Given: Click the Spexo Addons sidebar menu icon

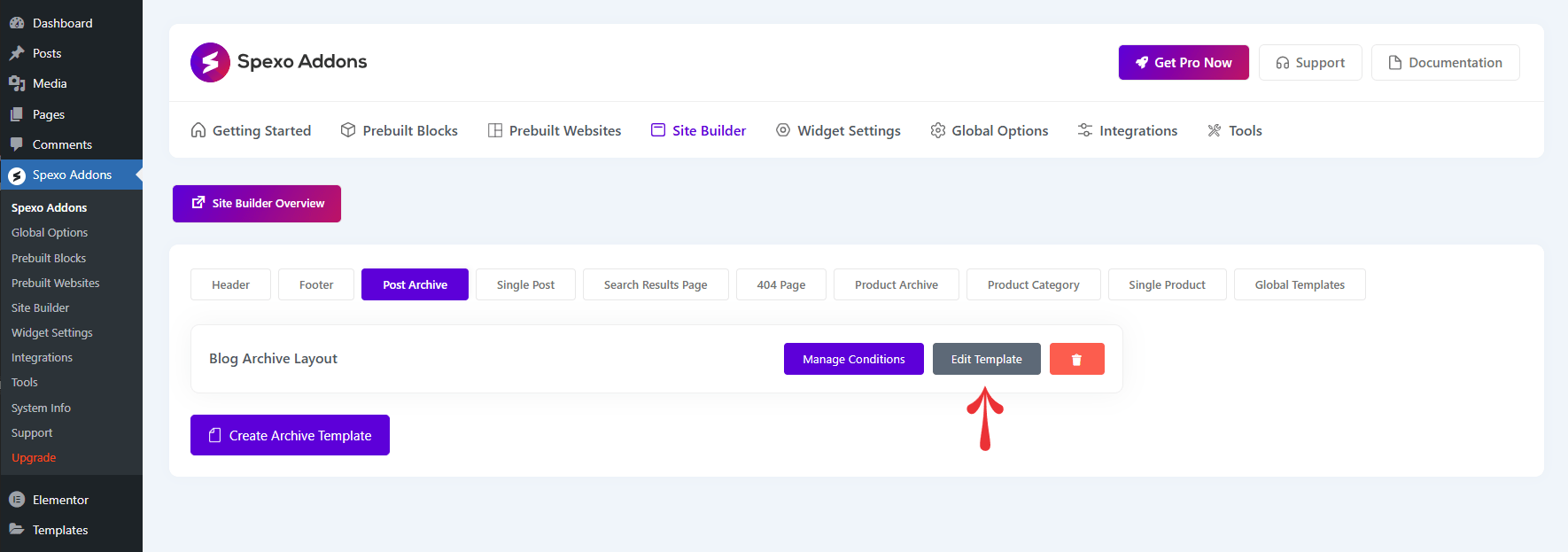Looking at the screenshot, I should pos(17,175).
